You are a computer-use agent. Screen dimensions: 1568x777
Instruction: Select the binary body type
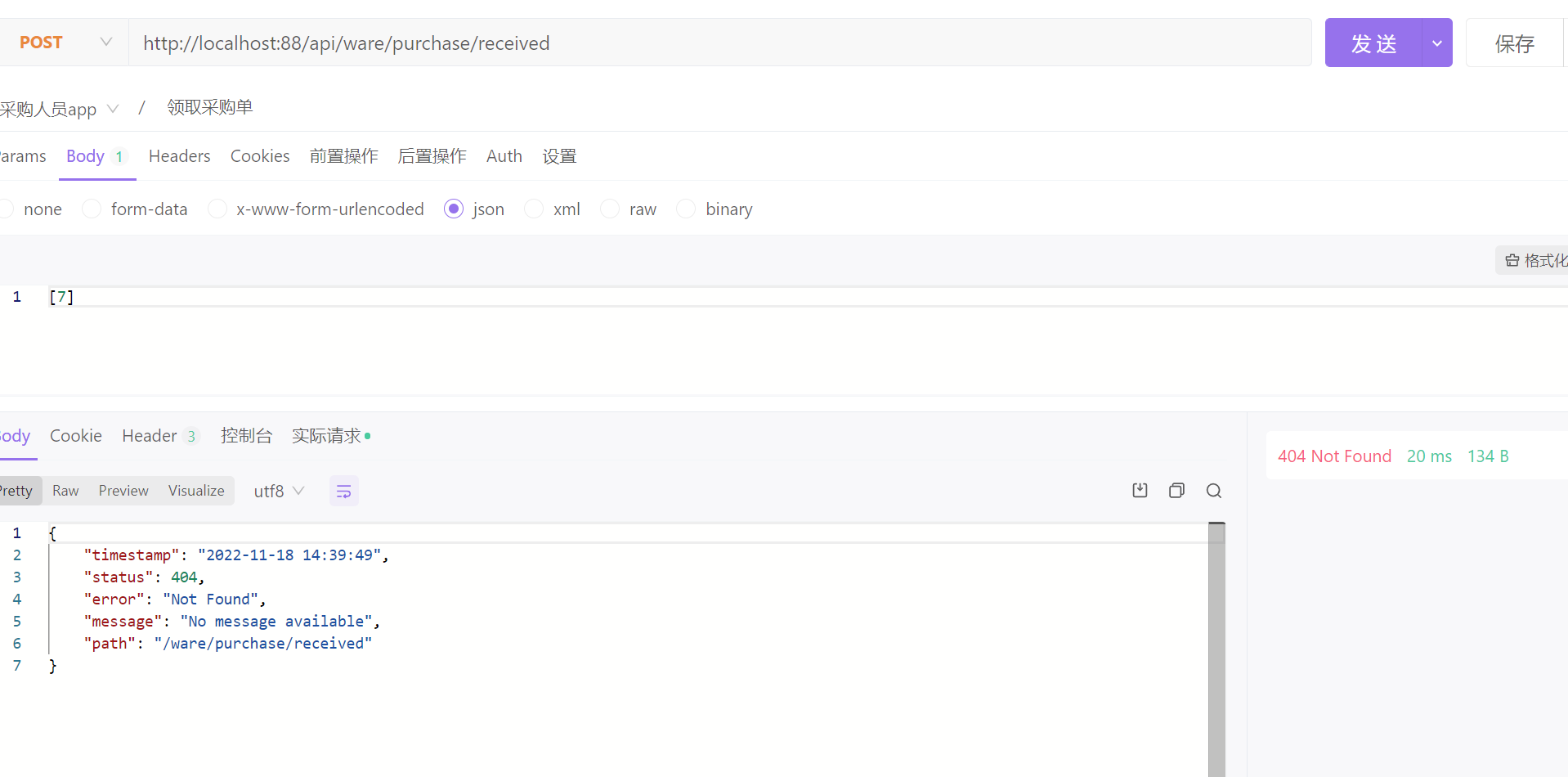pos(715,209)
